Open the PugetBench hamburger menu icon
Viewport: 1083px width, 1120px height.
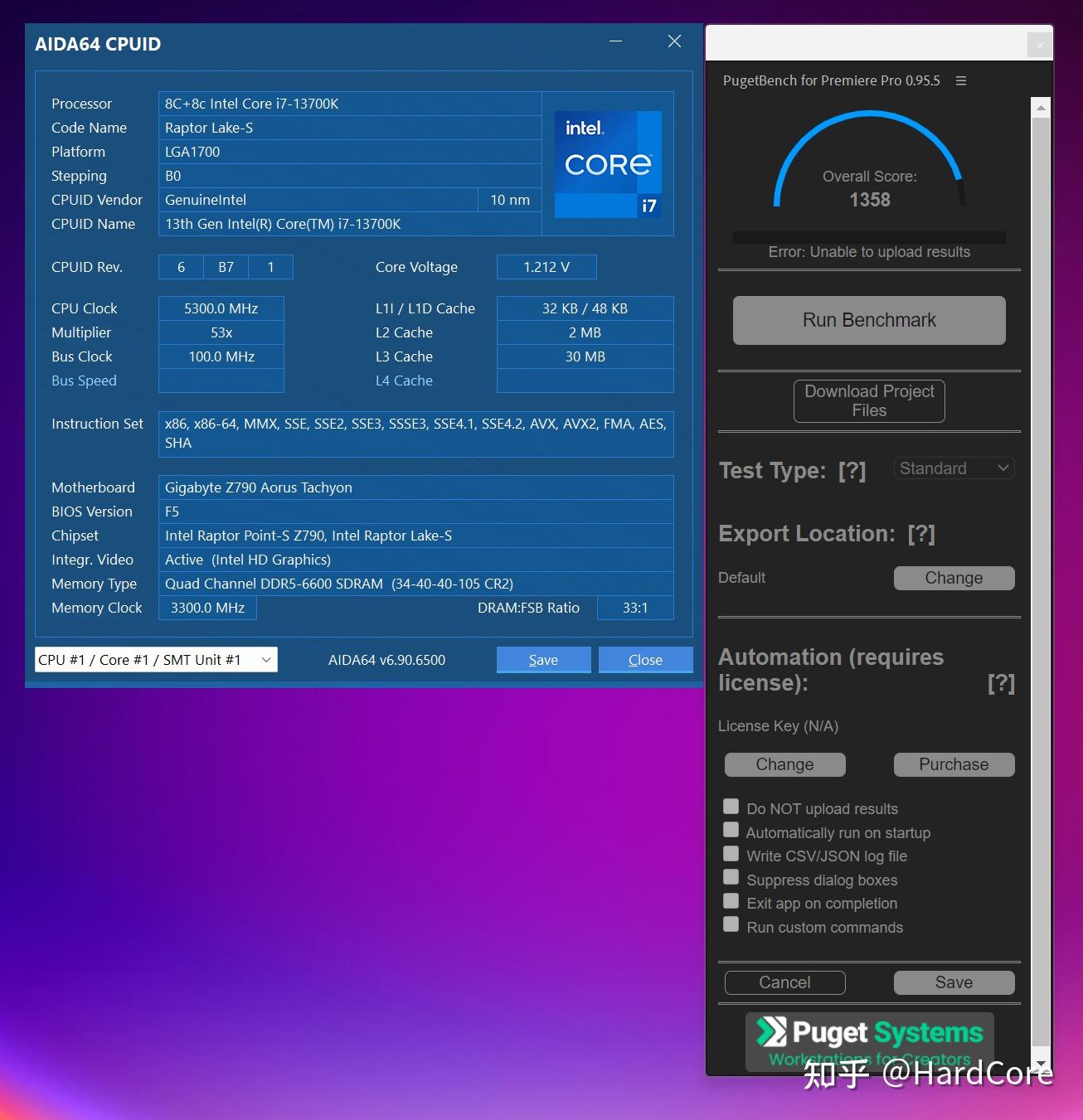(961, 80)
